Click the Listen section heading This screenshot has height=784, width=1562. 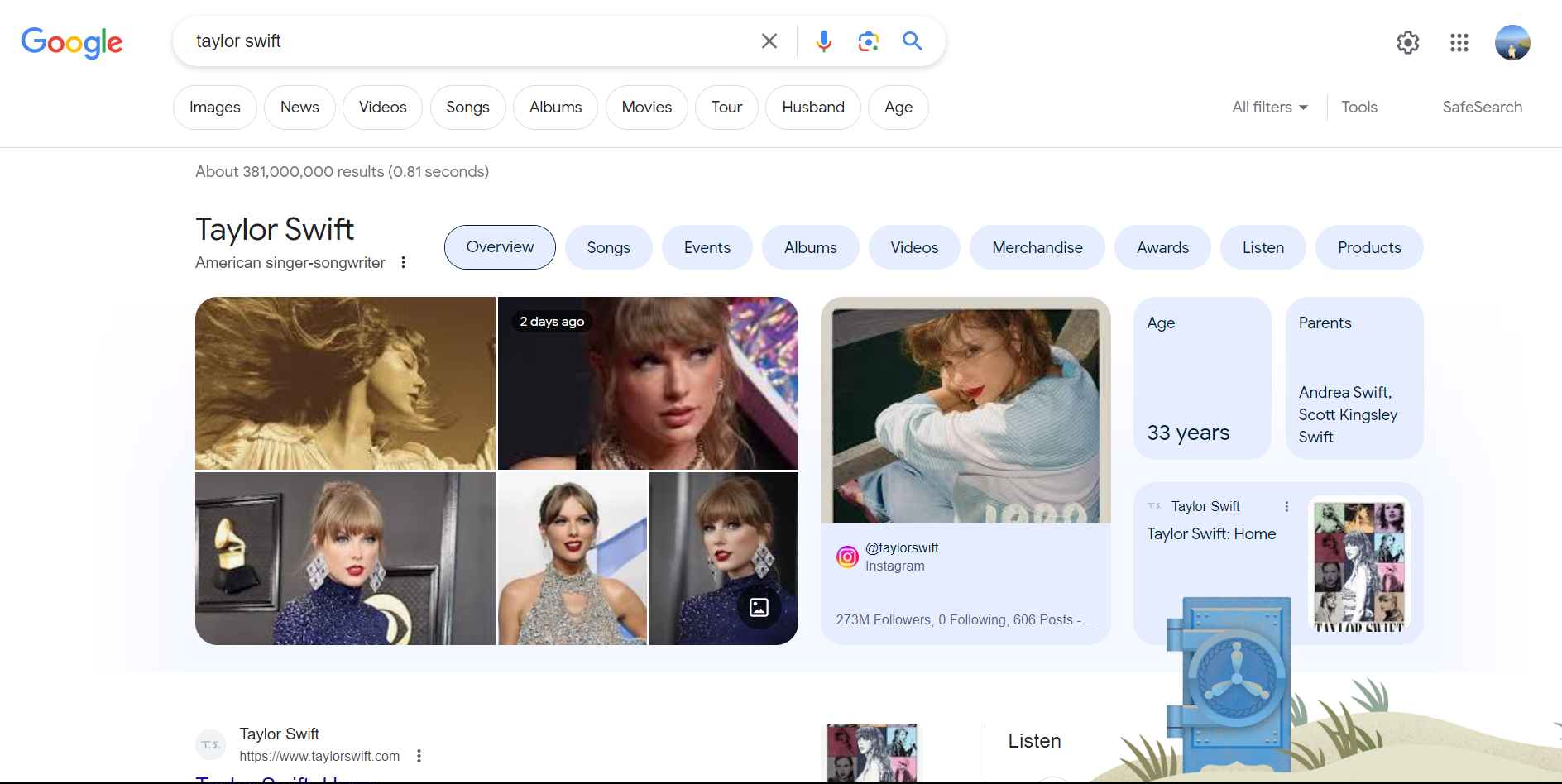1034,741
